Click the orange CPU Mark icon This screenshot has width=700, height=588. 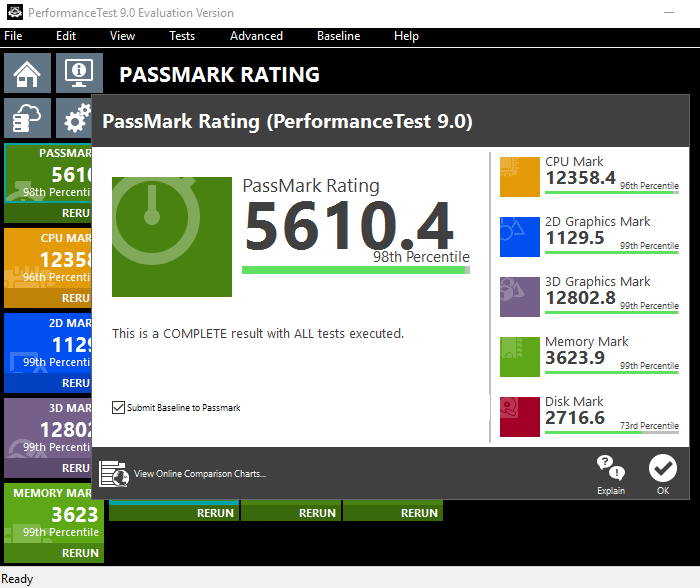tap(520, 177)
